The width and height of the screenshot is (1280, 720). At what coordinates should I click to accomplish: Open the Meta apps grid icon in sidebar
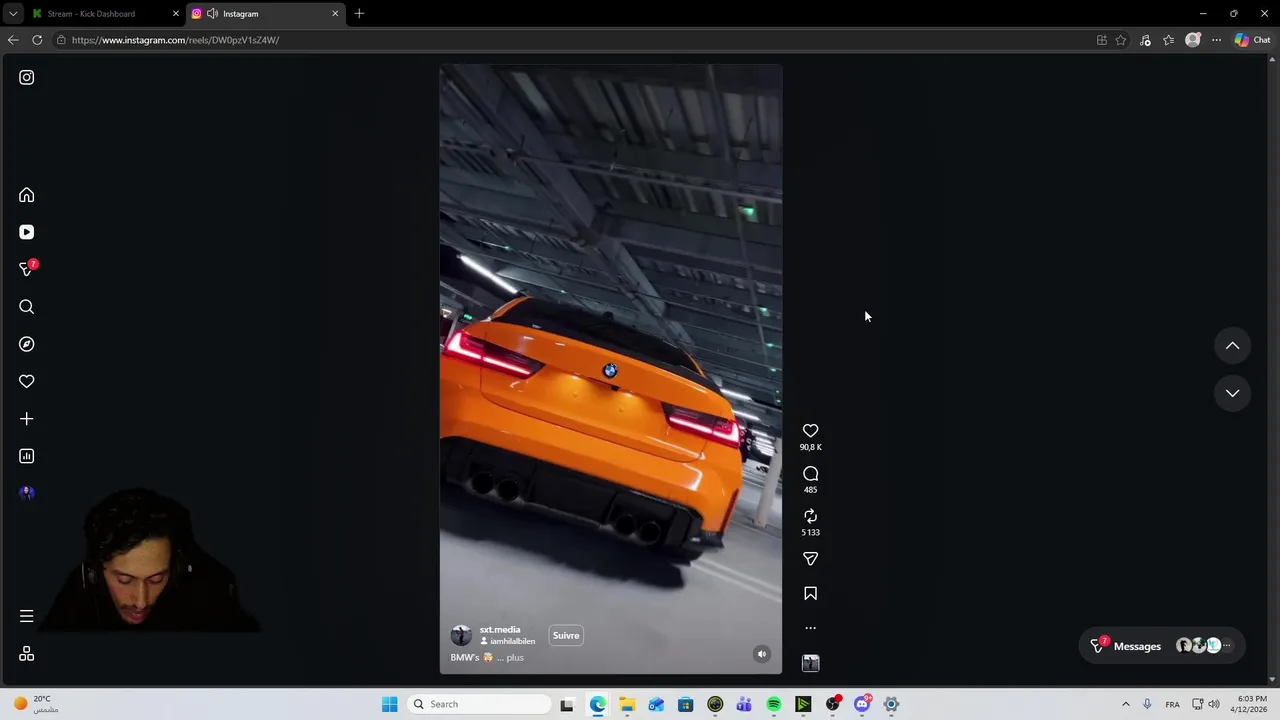point(27,654)
